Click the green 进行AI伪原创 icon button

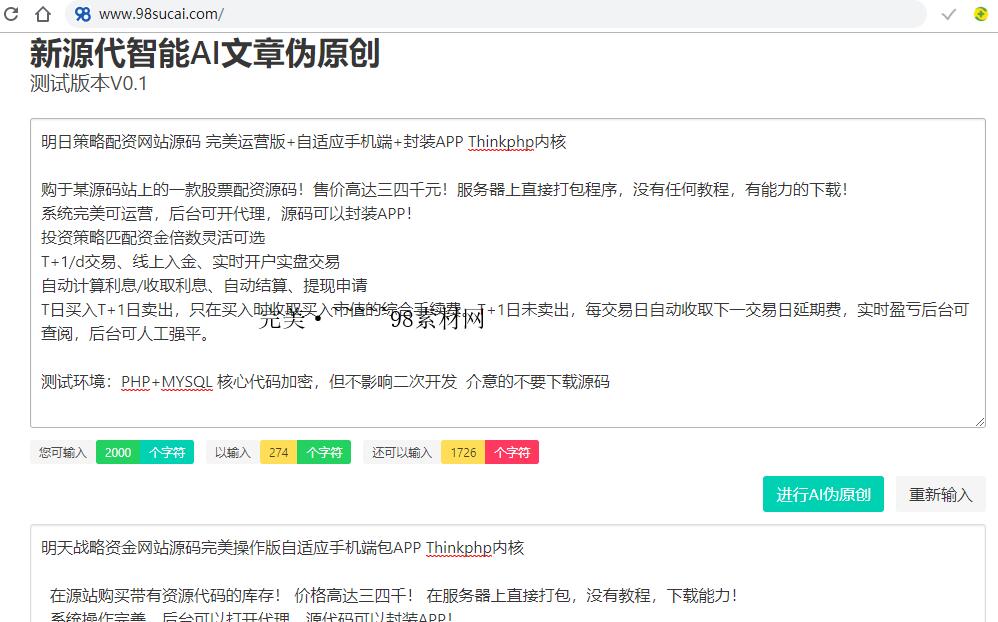coord(823,494)
